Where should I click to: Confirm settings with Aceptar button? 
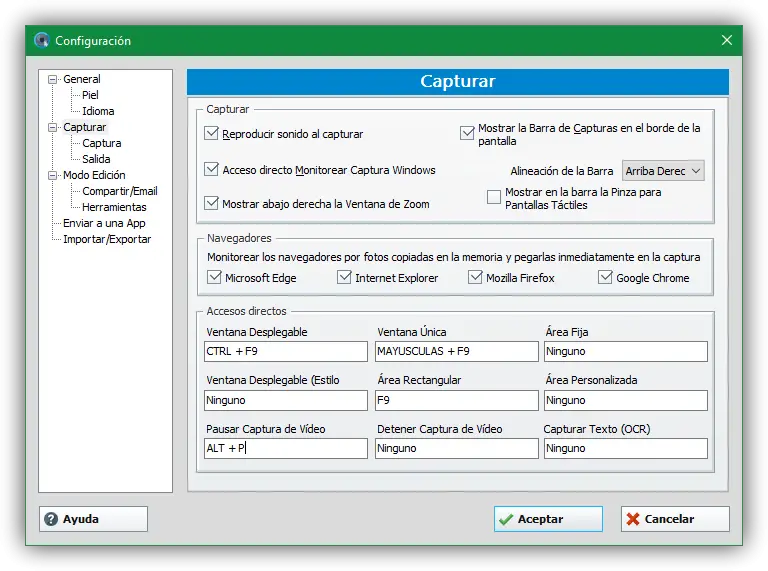pyautogui.click(x=548, y=519)
